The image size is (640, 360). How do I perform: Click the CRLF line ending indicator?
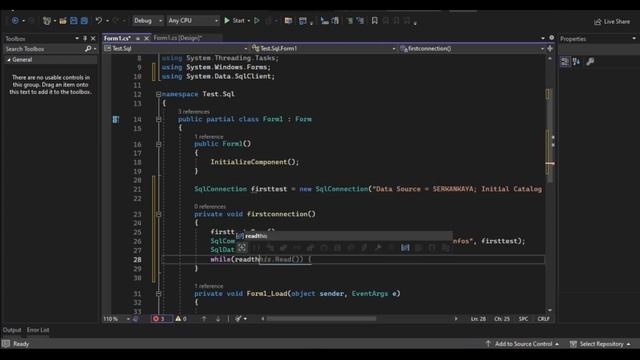543,319
